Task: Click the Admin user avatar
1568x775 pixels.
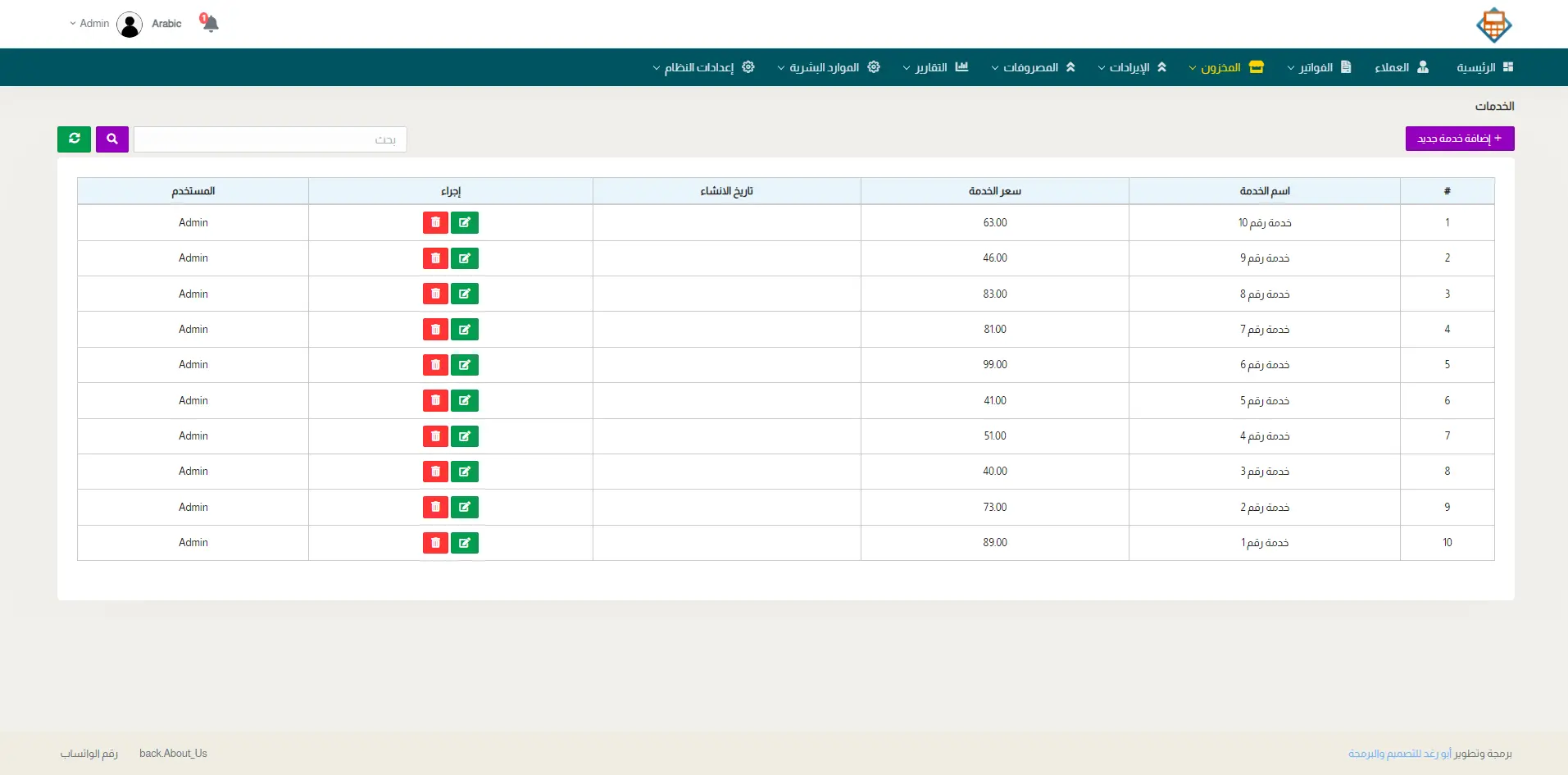Action: 130,25
